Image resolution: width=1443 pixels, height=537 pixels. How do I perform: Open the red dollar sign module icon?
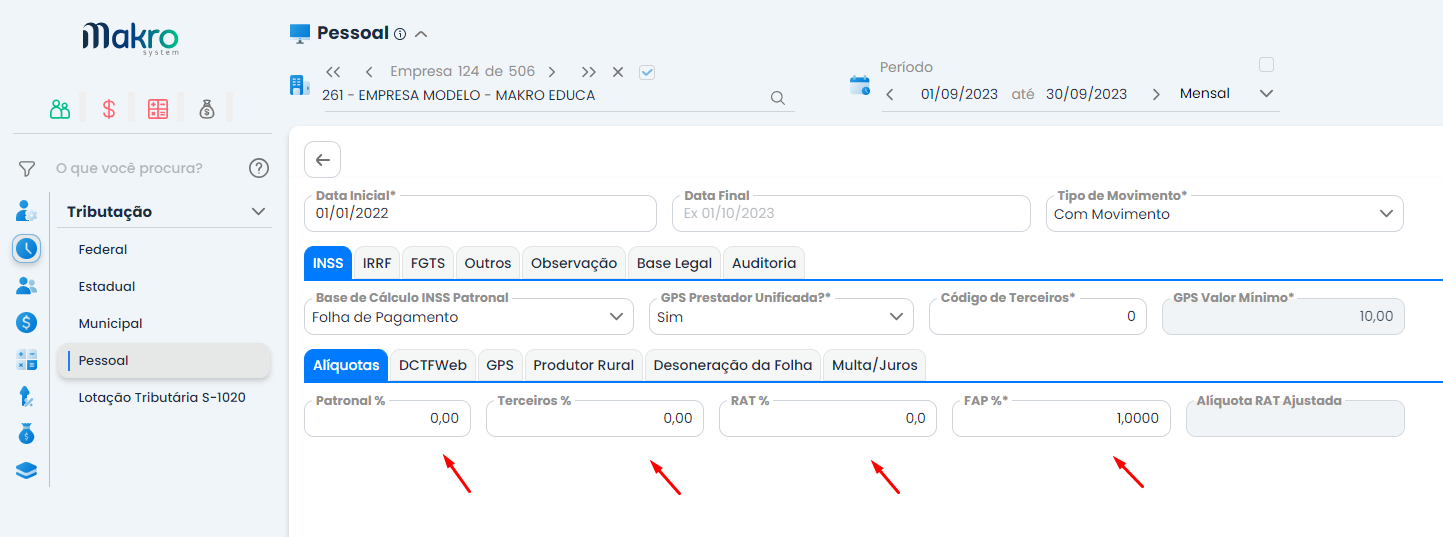click(x=109, y=109)
